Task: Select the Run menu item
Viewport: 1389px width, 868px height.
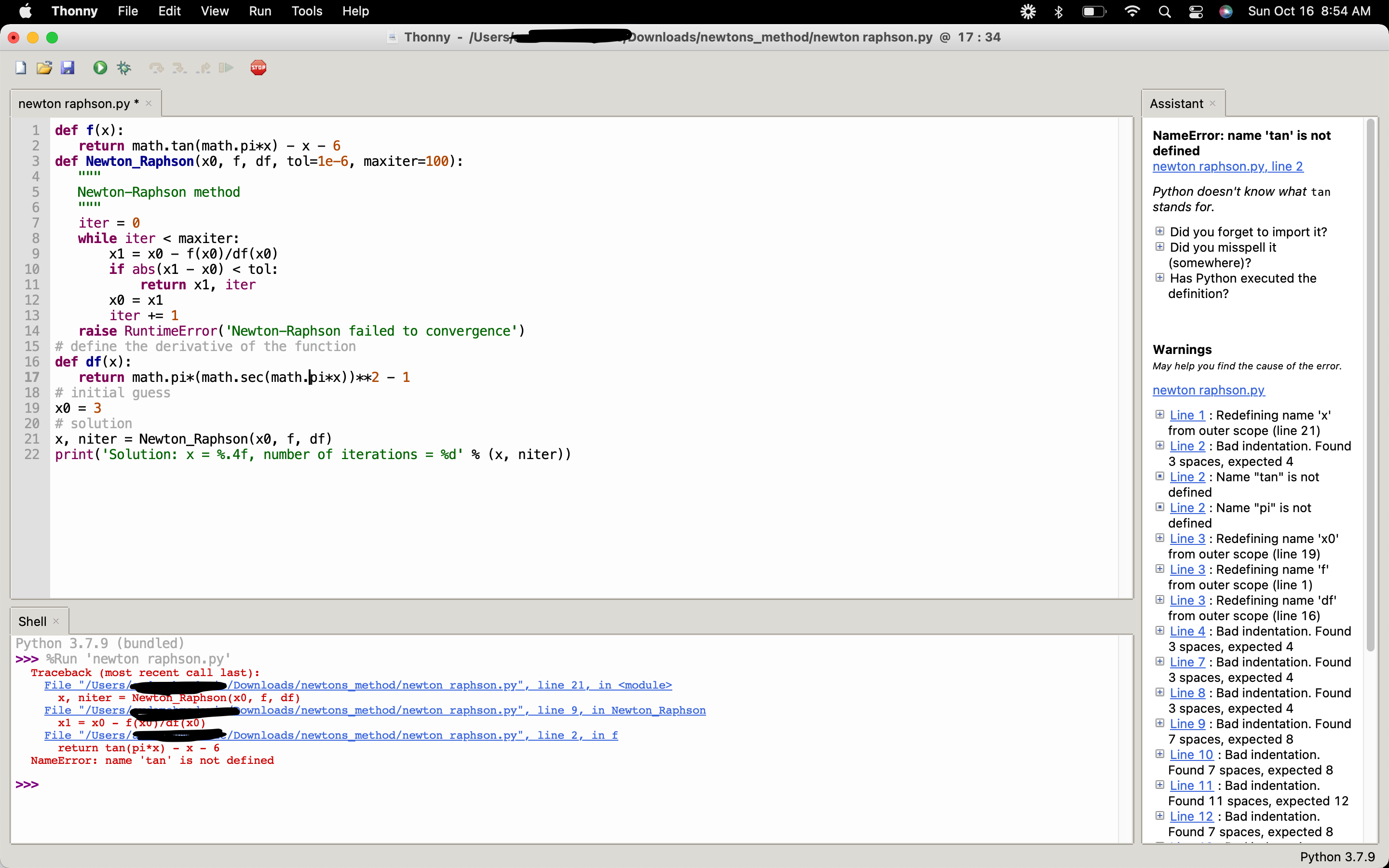Action: coord(259,11)
